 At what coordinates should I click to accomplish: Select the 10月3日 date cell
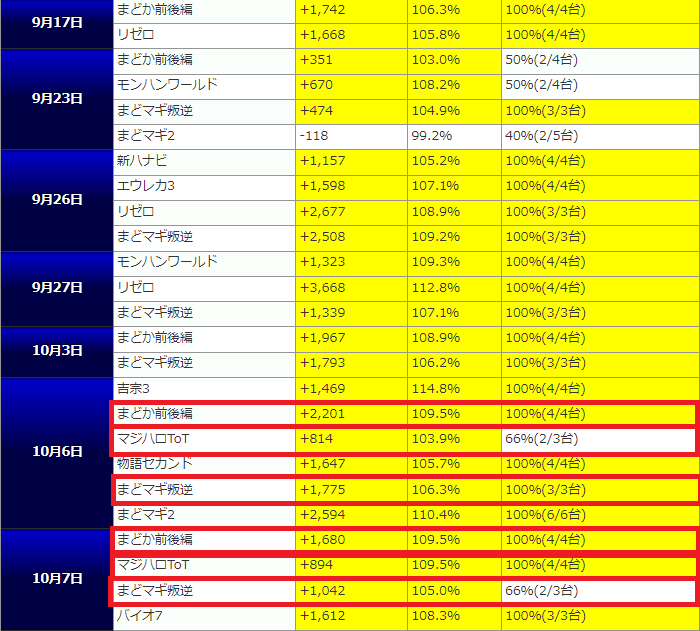click(x=57, y=351)
